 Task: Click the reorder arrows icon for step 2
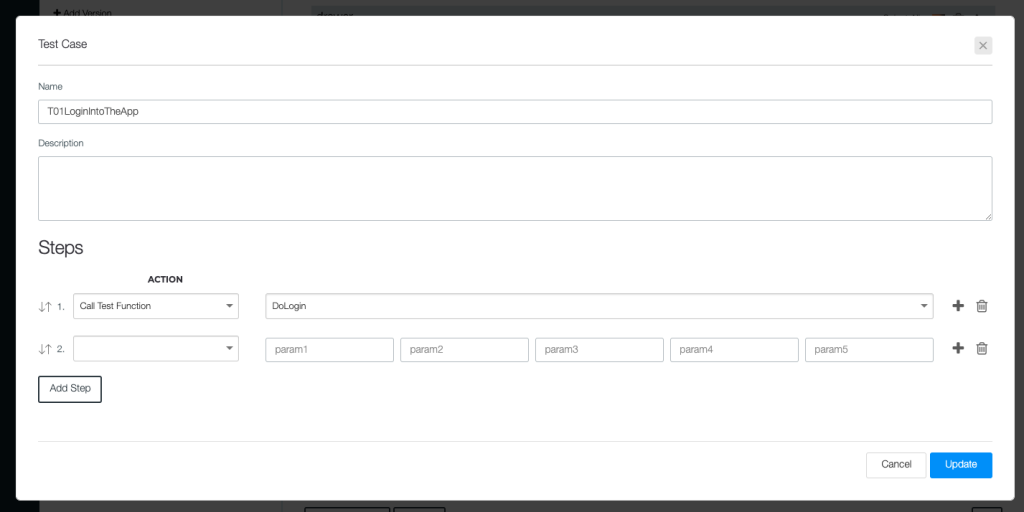tap(44, 349)
